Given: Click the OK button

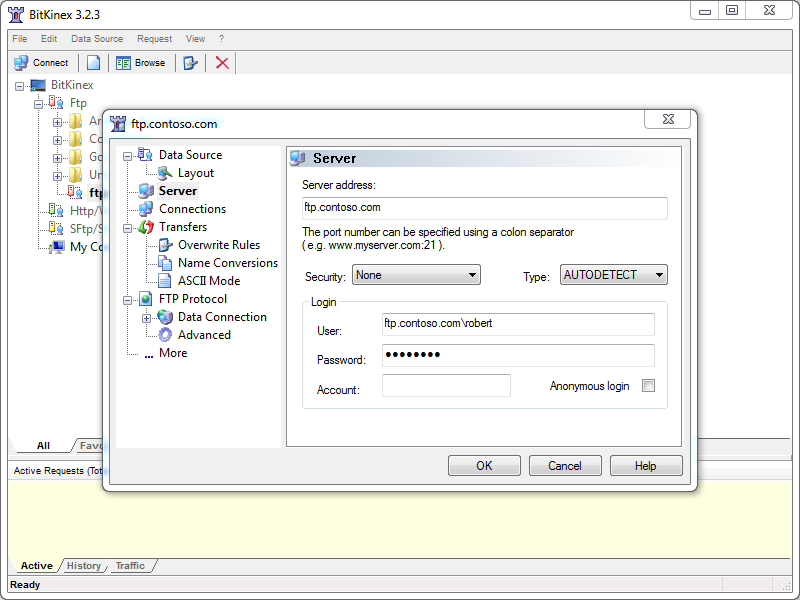Looking at the screenshot, I should click(x=484, y=465).
